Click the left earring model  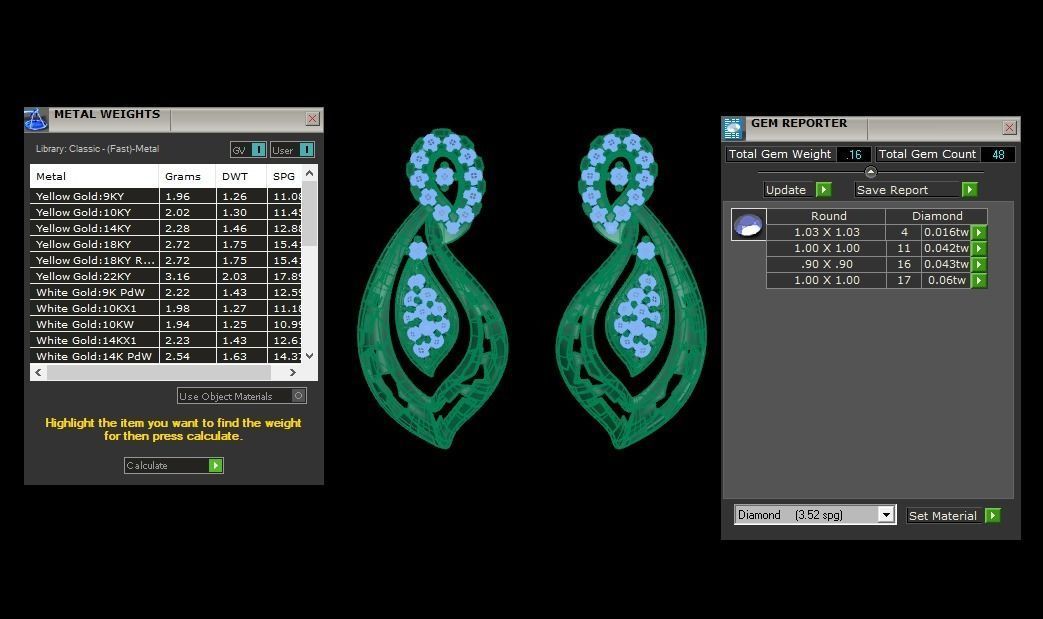(x=434, y=289)
